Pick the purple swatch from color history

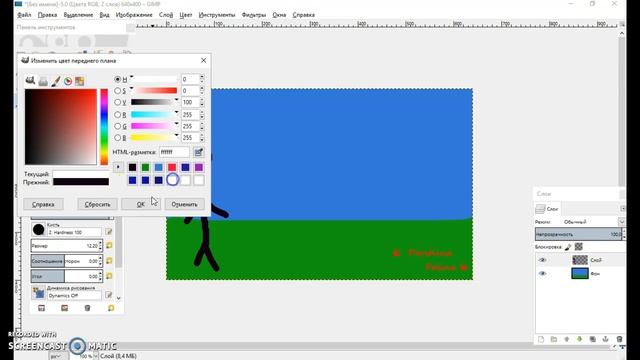point(198,167)
